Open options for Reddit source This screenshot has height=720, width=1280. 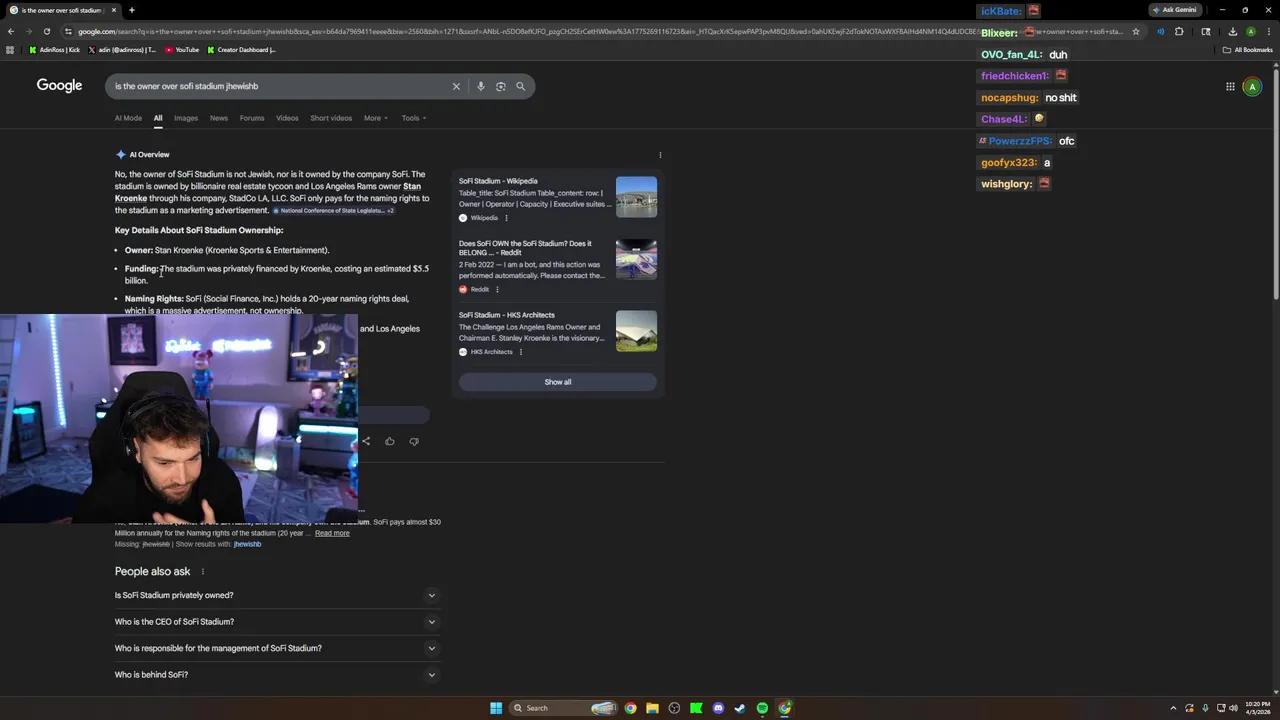coord(497,290)
